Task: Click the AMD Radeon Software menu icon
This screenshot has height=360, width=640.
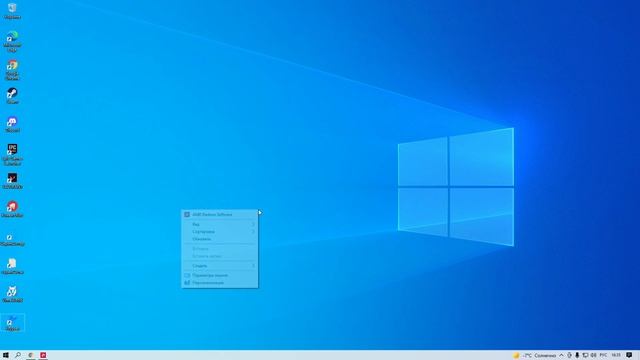Action: 187,214
